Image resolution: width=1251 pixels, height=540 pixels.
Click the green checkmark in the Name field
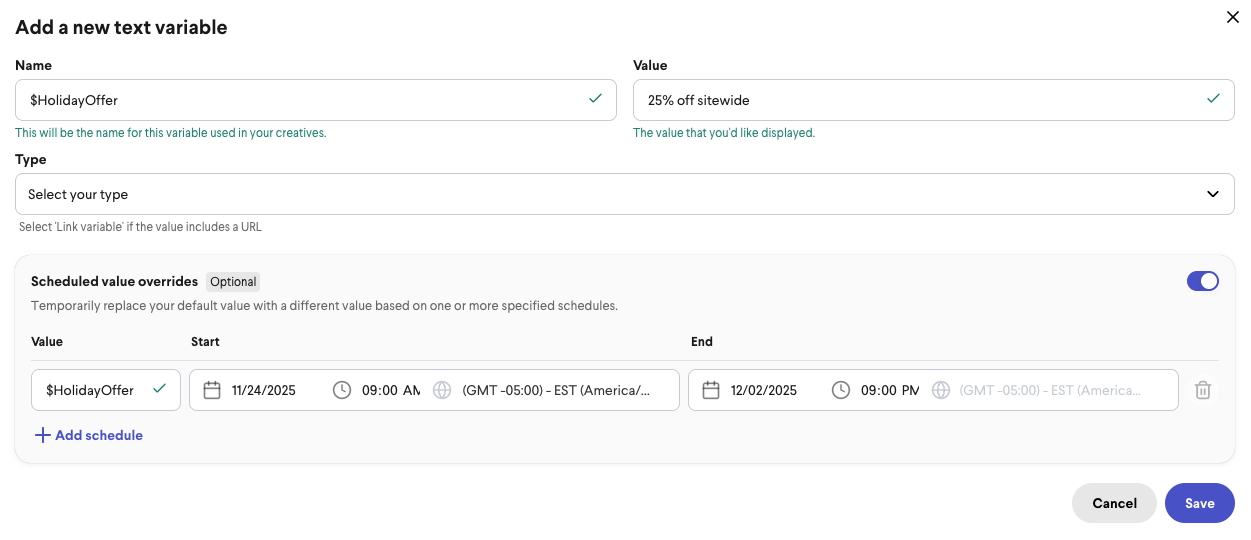click(595, 99)
